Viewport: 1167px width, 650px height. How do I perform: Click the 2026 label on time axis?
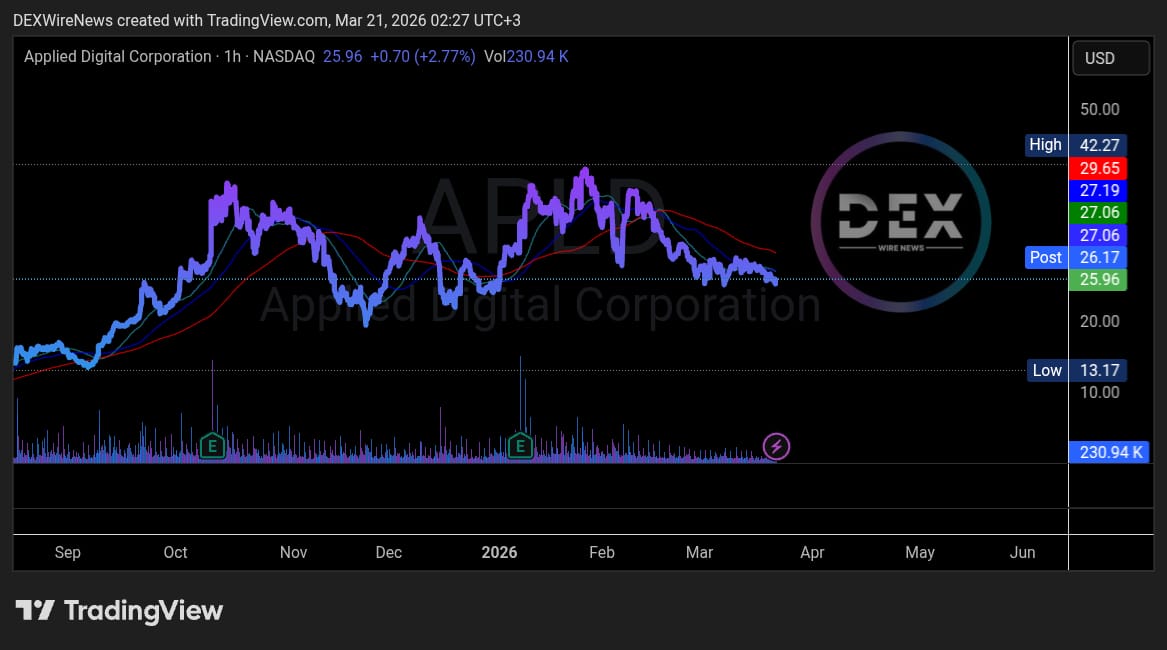[x=499, y=552]
